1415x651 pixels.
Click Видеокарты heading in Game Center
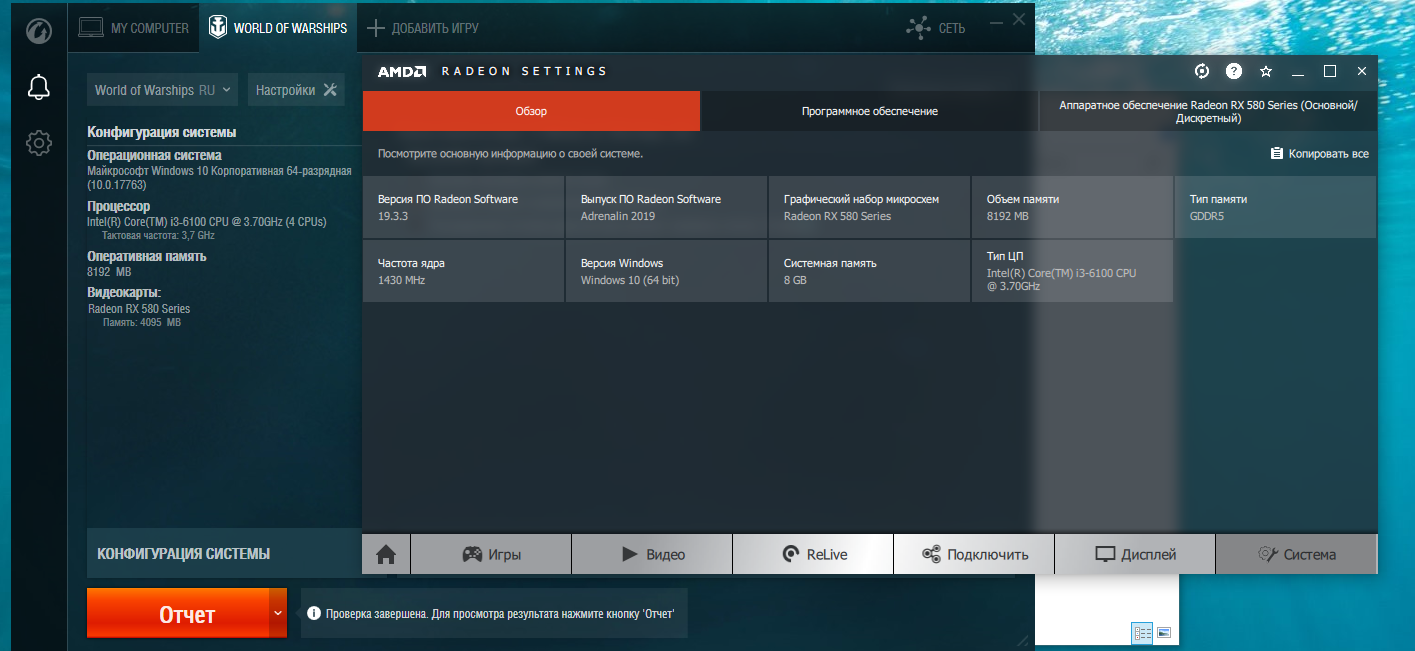[x=124, y=292]
